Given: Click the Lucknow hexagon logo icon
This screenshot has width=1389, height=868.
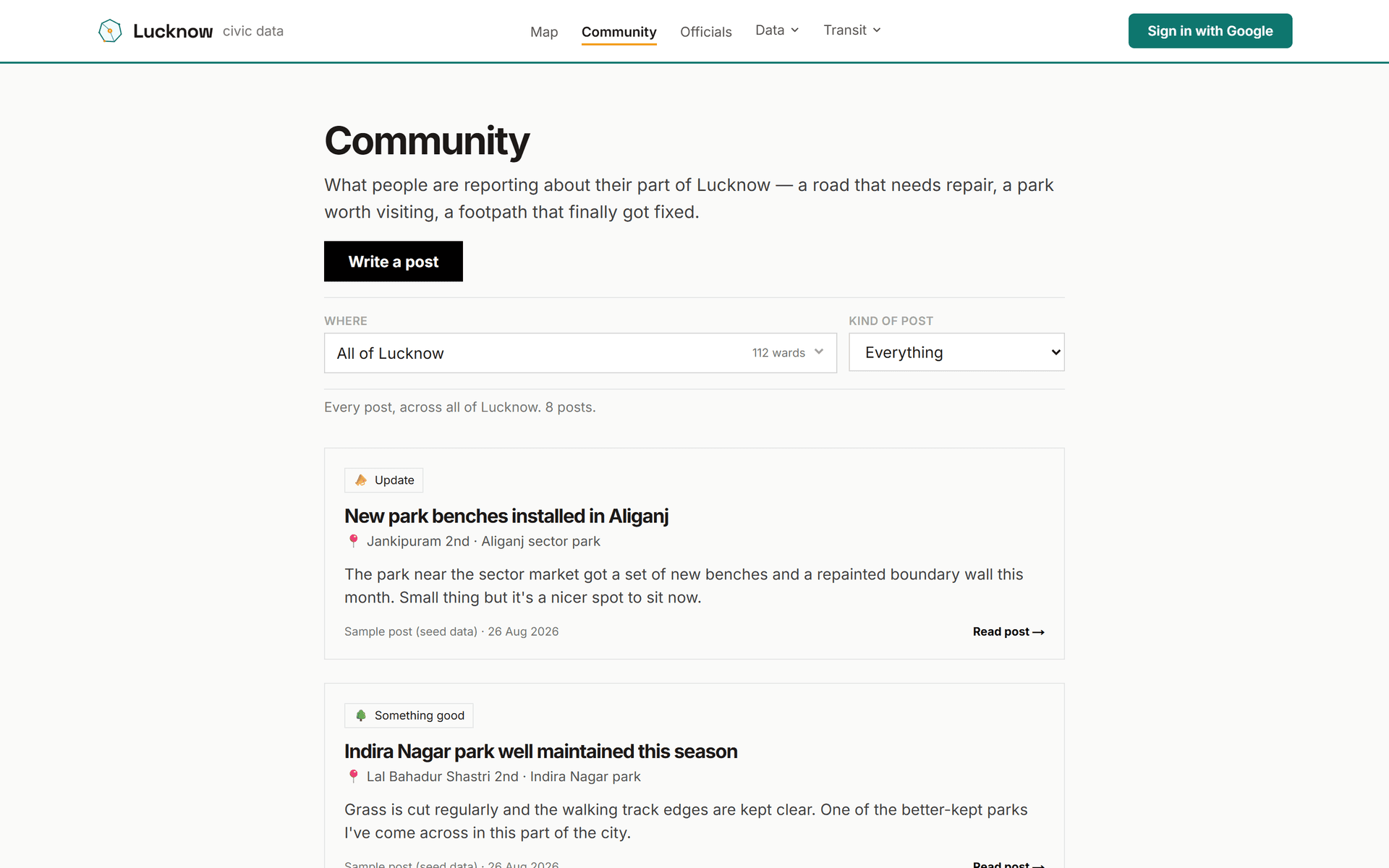Looking at the screenshot, I should [x=110, y=30].
